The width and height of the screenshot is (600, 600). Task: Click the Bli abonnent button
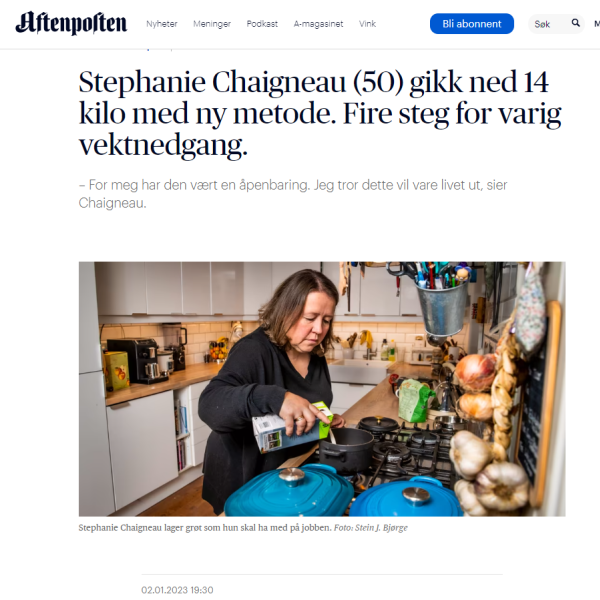(472, 24)
